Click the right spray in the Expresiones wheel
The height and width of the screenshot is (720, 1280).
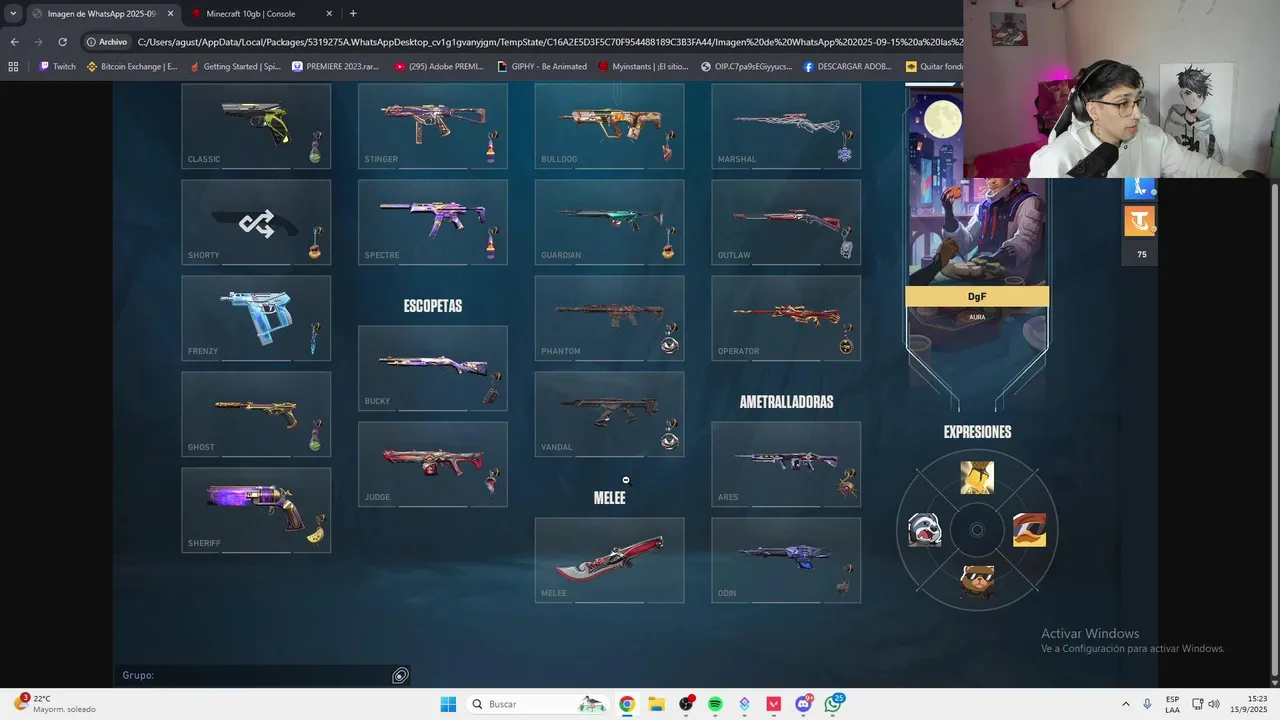tap(1029, 530)
